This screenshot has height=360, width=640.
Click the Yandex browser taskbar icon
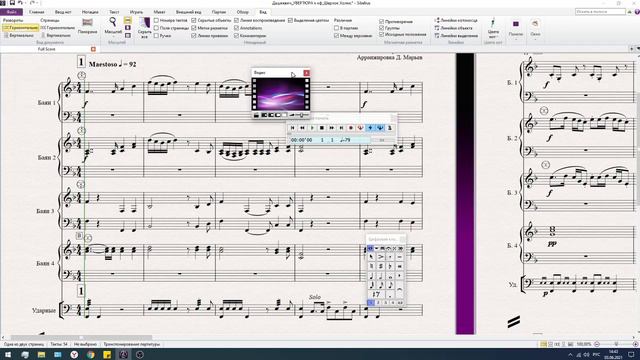pos(74,354)
